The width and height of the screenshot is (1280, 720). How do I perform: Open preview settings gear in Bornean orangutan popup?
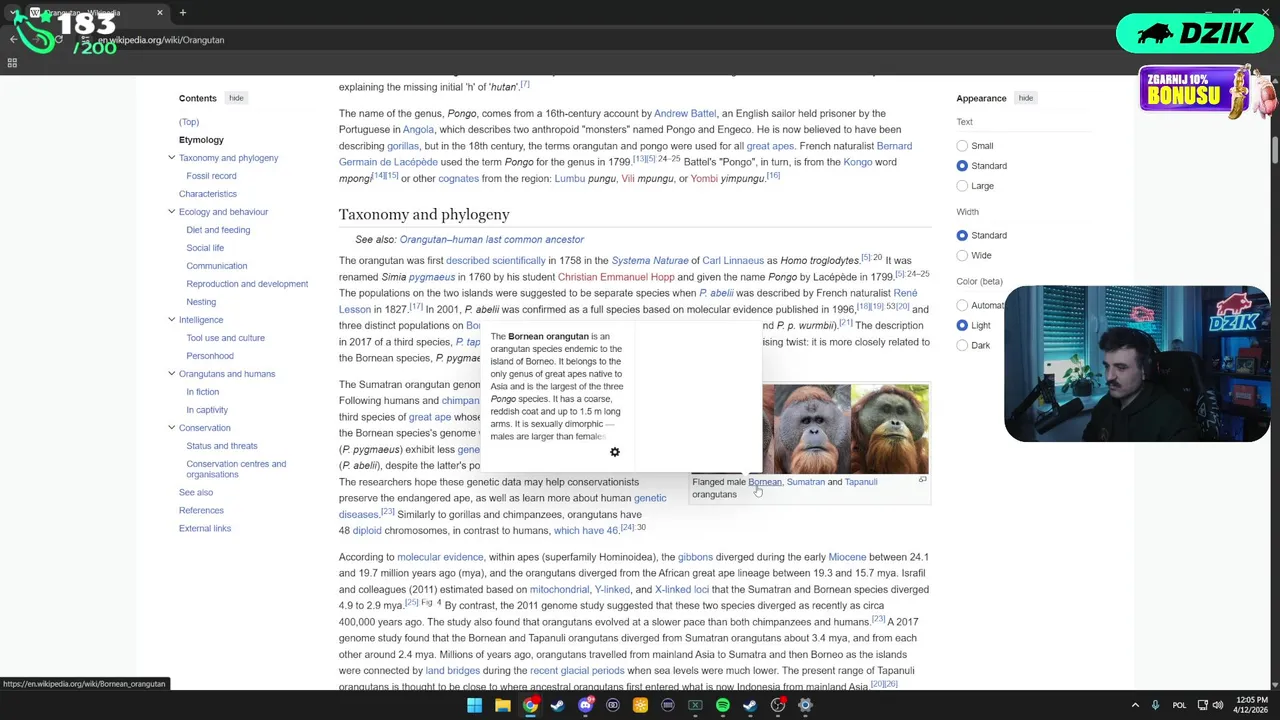615,452
